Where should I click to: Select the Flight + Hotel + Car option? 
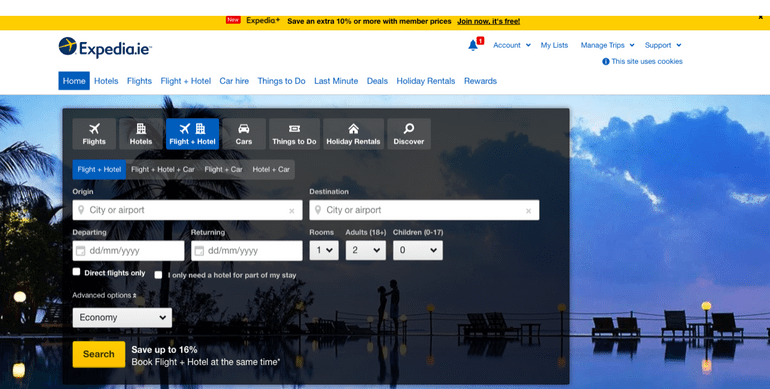(x=163, y=169)
